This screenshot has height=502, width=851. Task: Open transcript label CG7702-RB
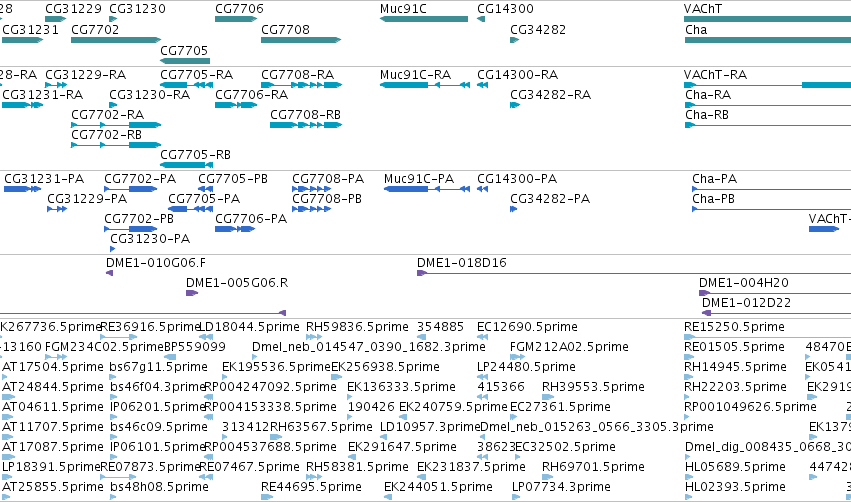tap(106, 135)
